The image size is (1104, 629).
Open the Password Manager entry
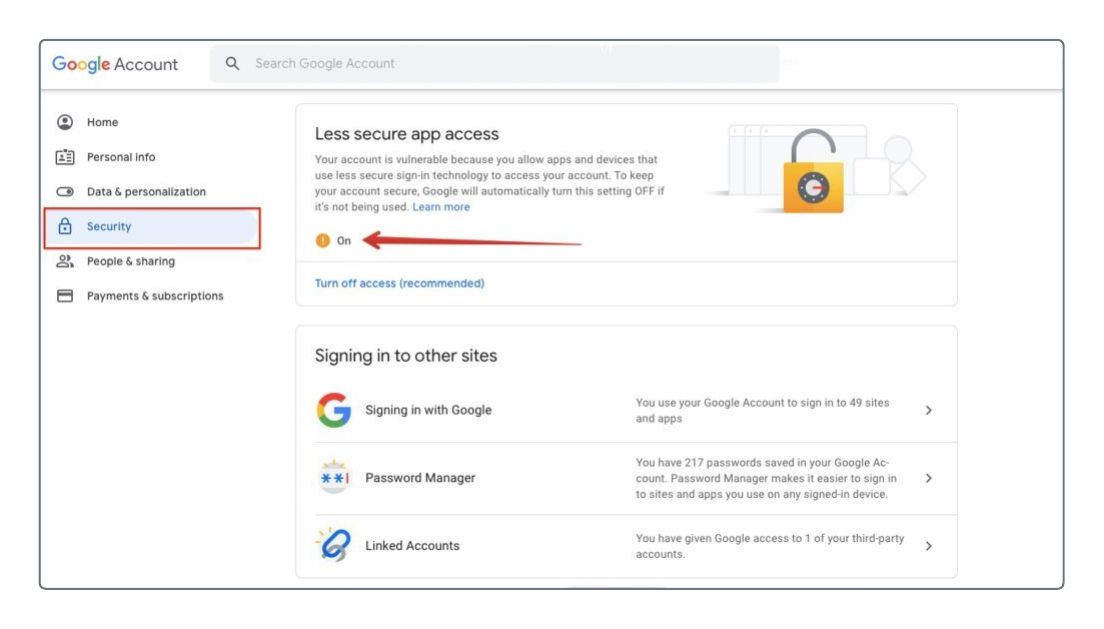tap(636, 478)
